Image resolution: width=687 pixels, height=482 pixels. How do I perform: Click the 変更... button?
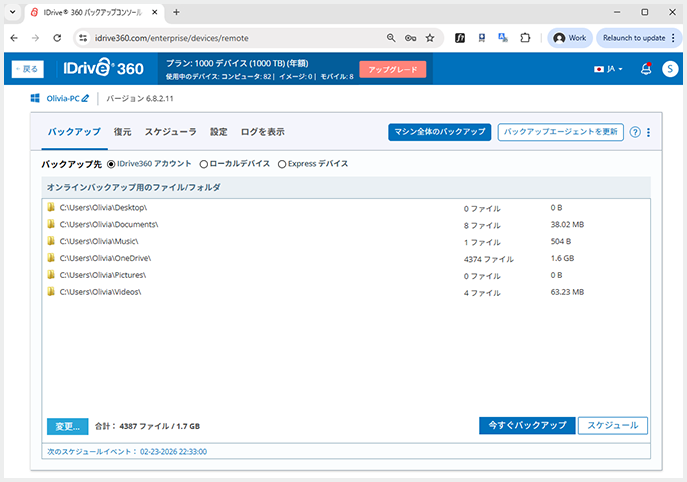(x=67, y=426)
